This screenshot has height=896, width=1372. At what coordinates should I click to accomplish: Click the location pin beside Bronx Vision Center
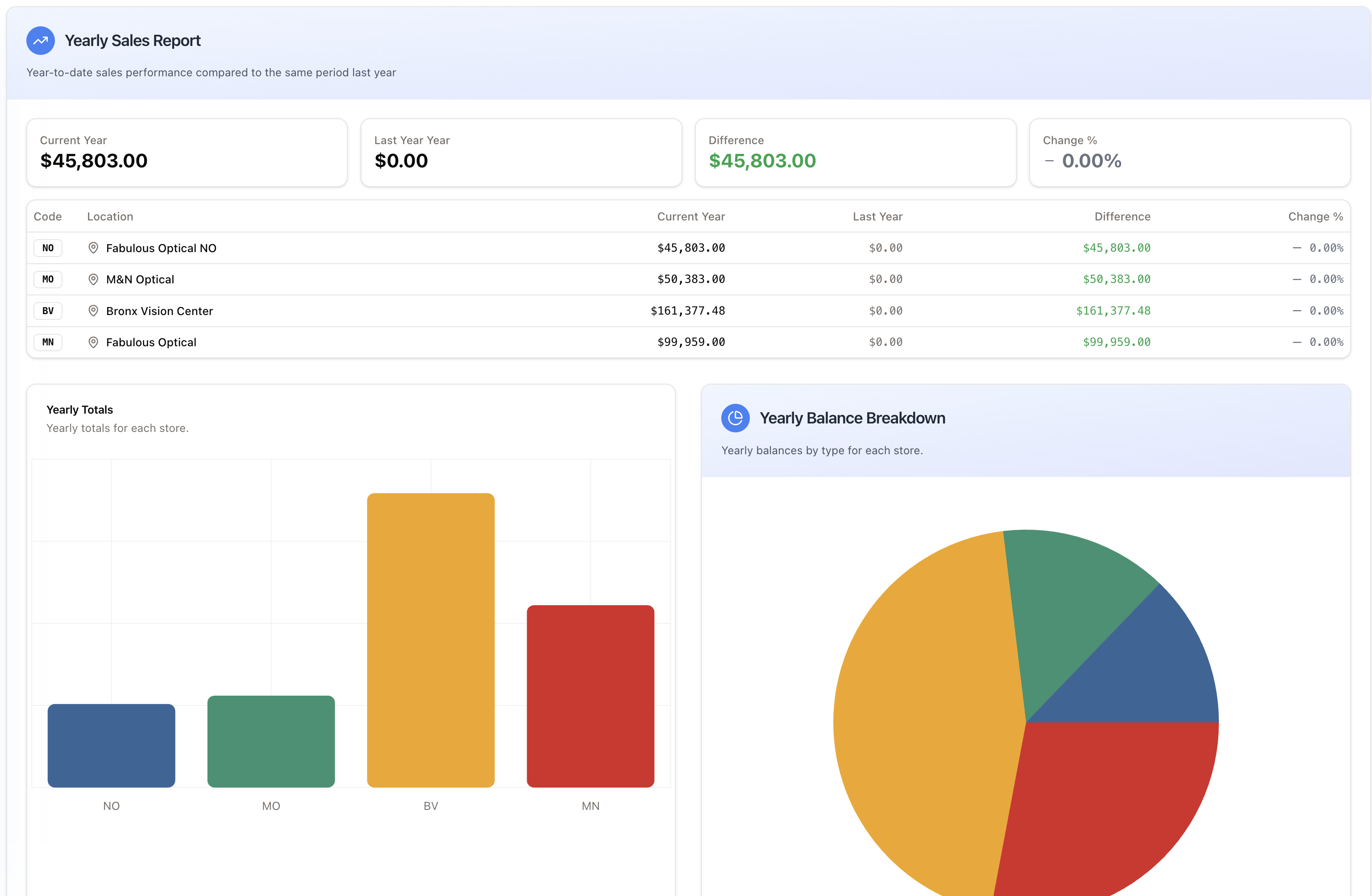point(93,311)
